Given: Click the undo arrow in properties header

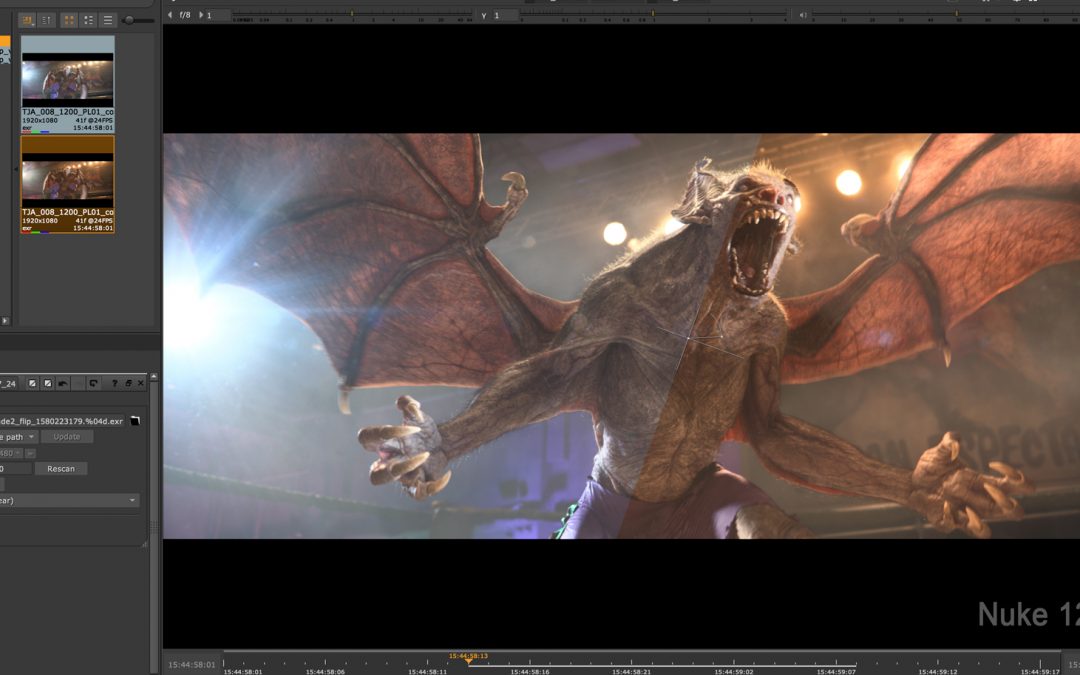Looking at the screenshot, I should (63, 384).
